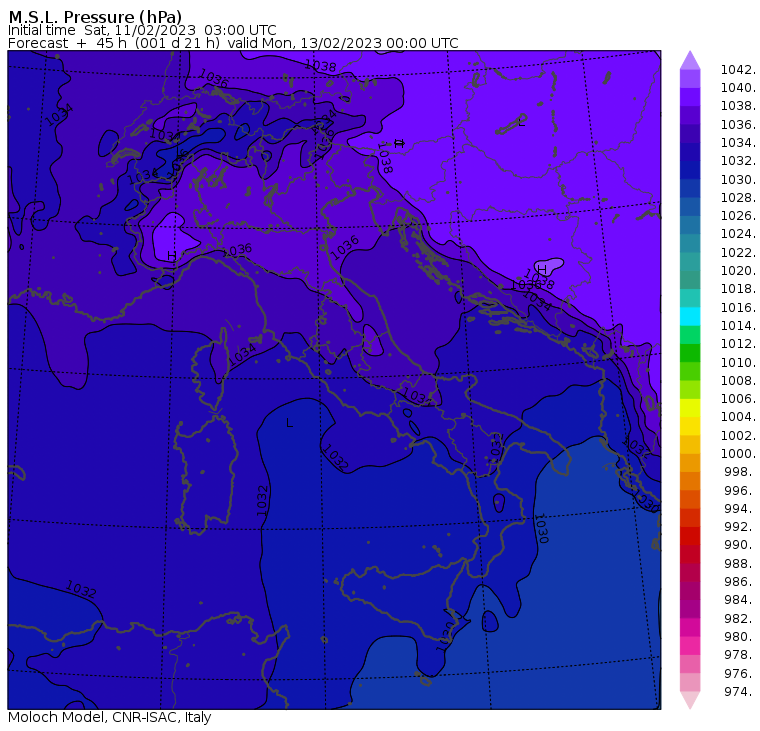Click the 'H' high marker over the Balkans
The width and height of the screenshot is (760, 731).
[542, 269]
